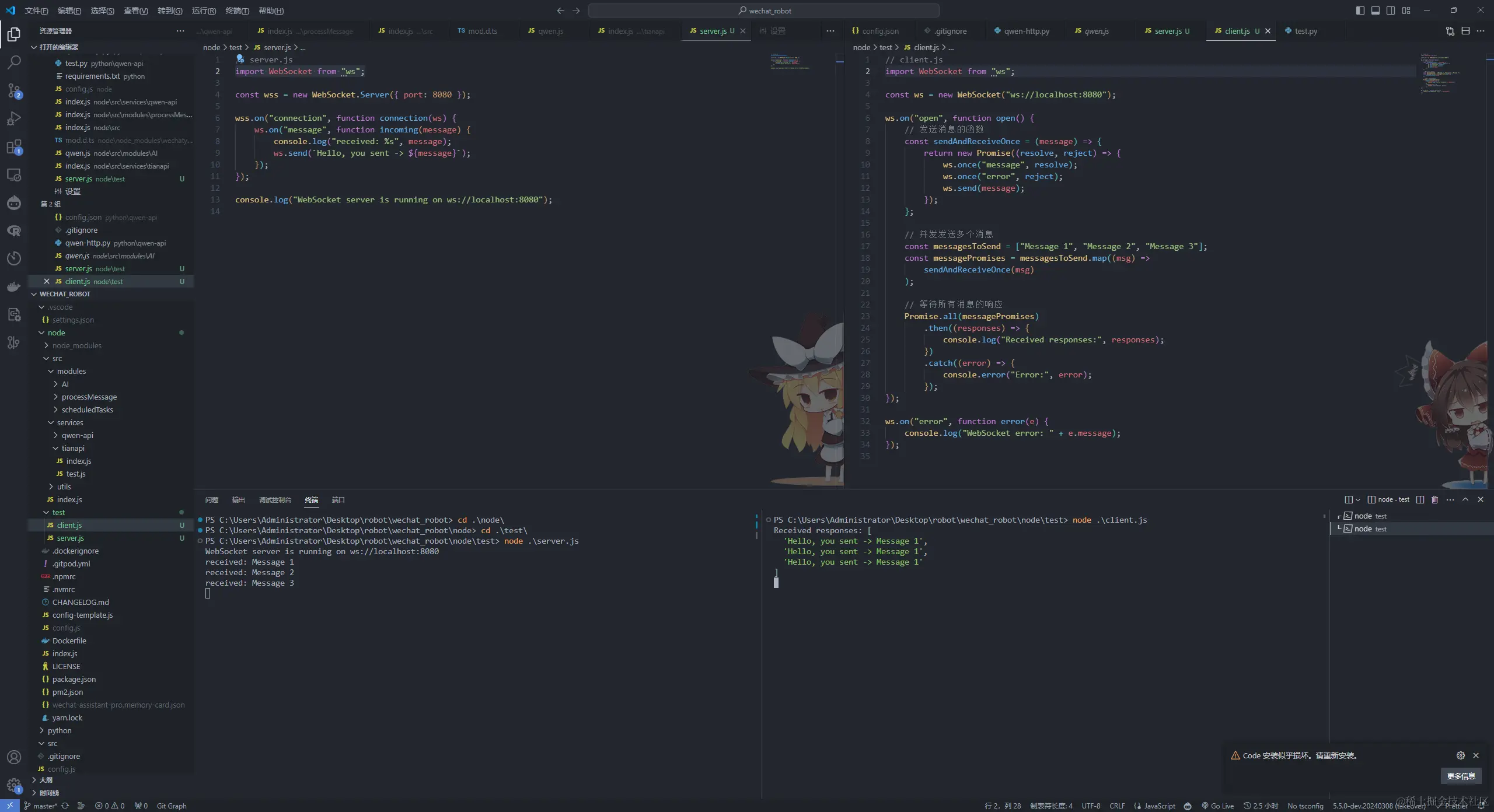The image size is (1494, 812).
Task: Open the Source Control view icon
Action: point(14,90)
